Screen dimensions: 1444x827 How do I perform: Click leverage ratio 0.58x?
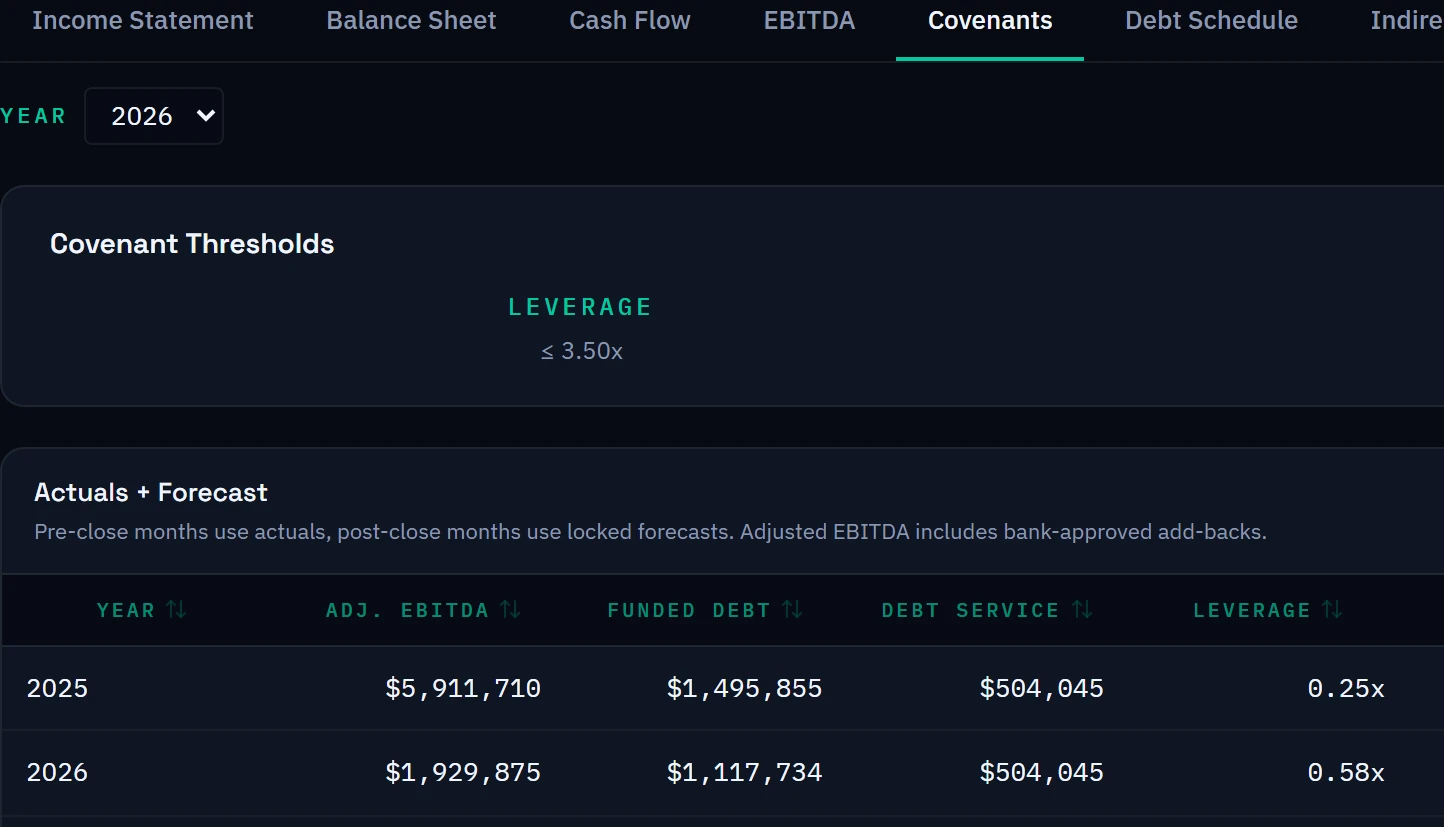[x=1346, y=772]
